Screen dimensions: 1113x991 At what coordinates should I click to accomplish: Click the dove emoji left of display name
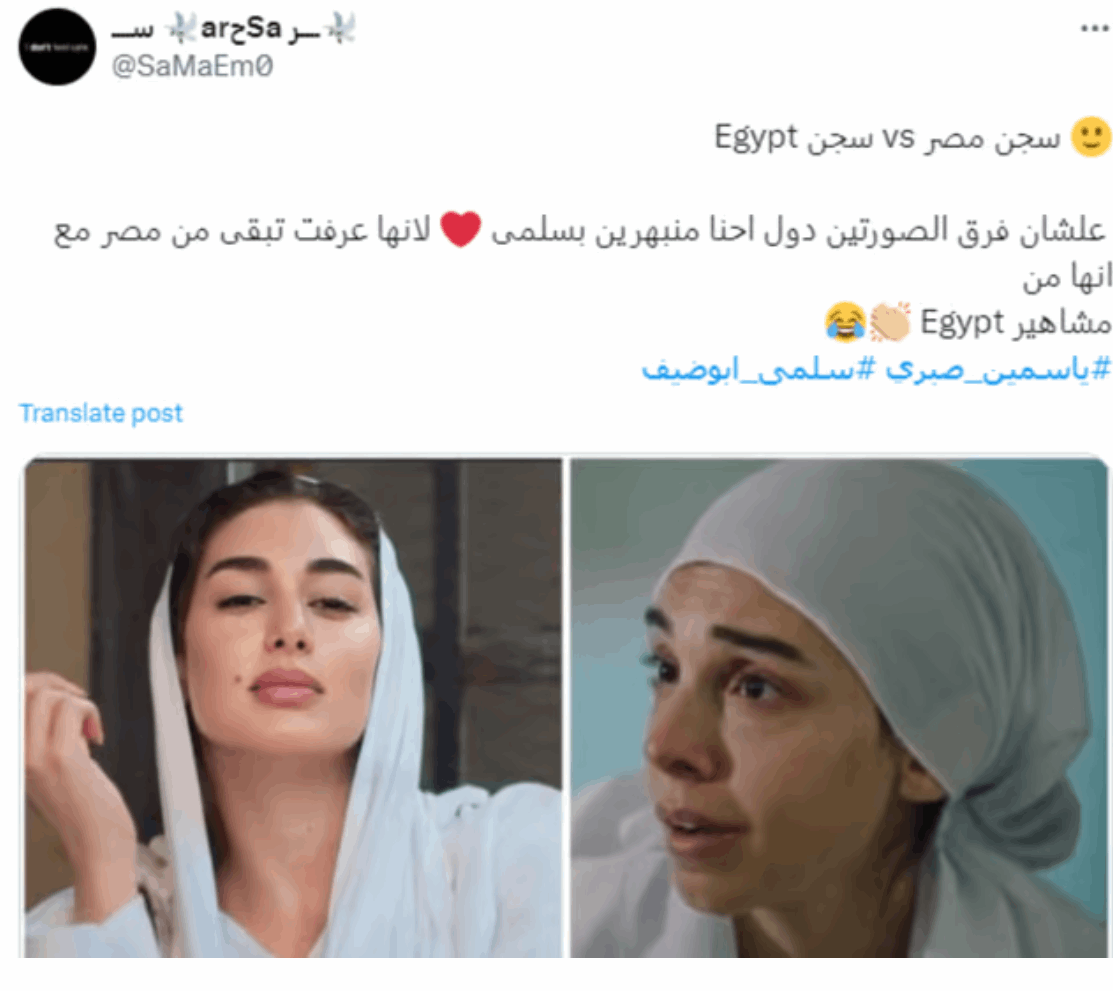pos(180,29)
